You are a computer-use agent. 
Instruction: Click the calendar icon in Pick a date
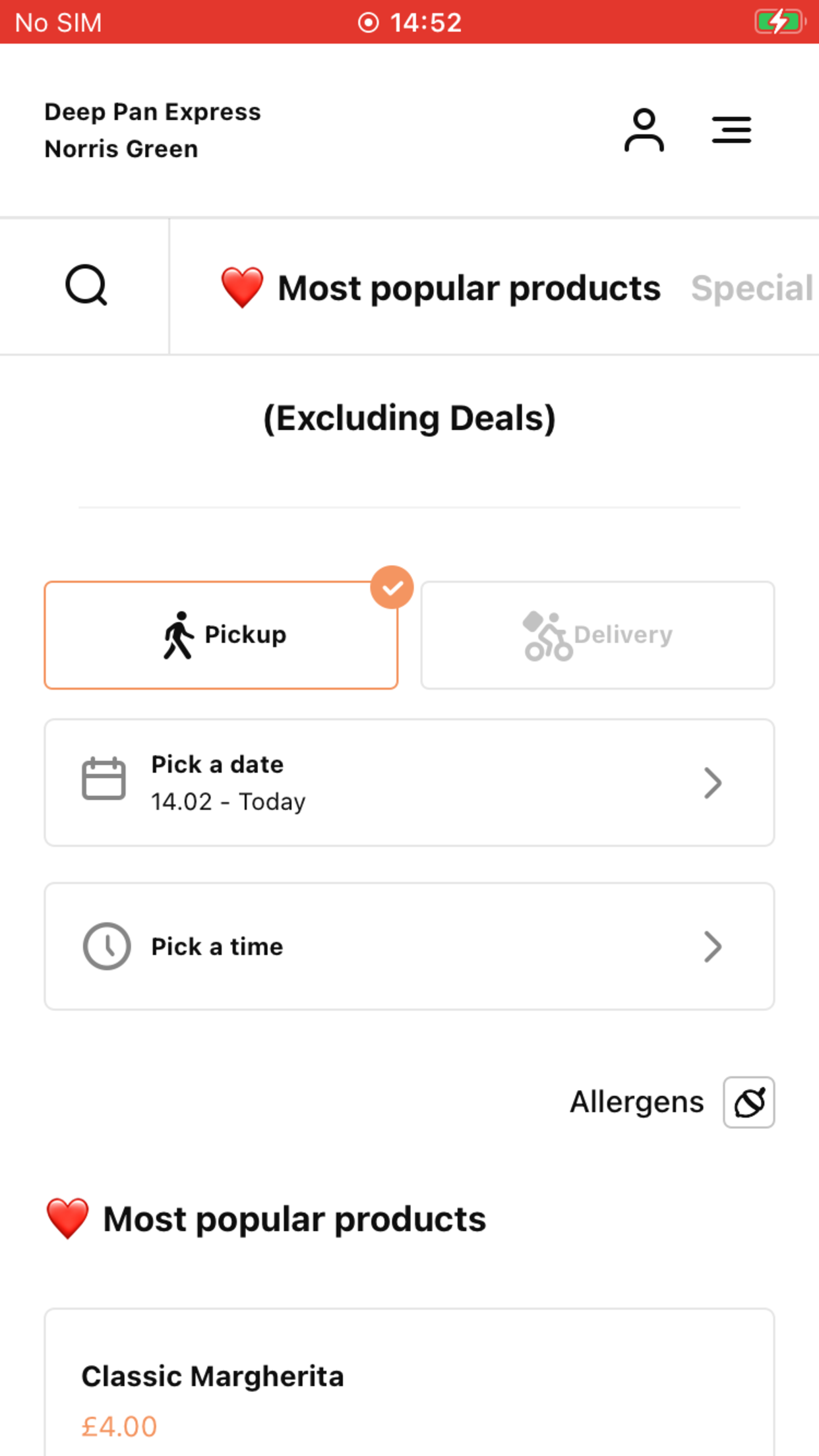click(104, 779)
